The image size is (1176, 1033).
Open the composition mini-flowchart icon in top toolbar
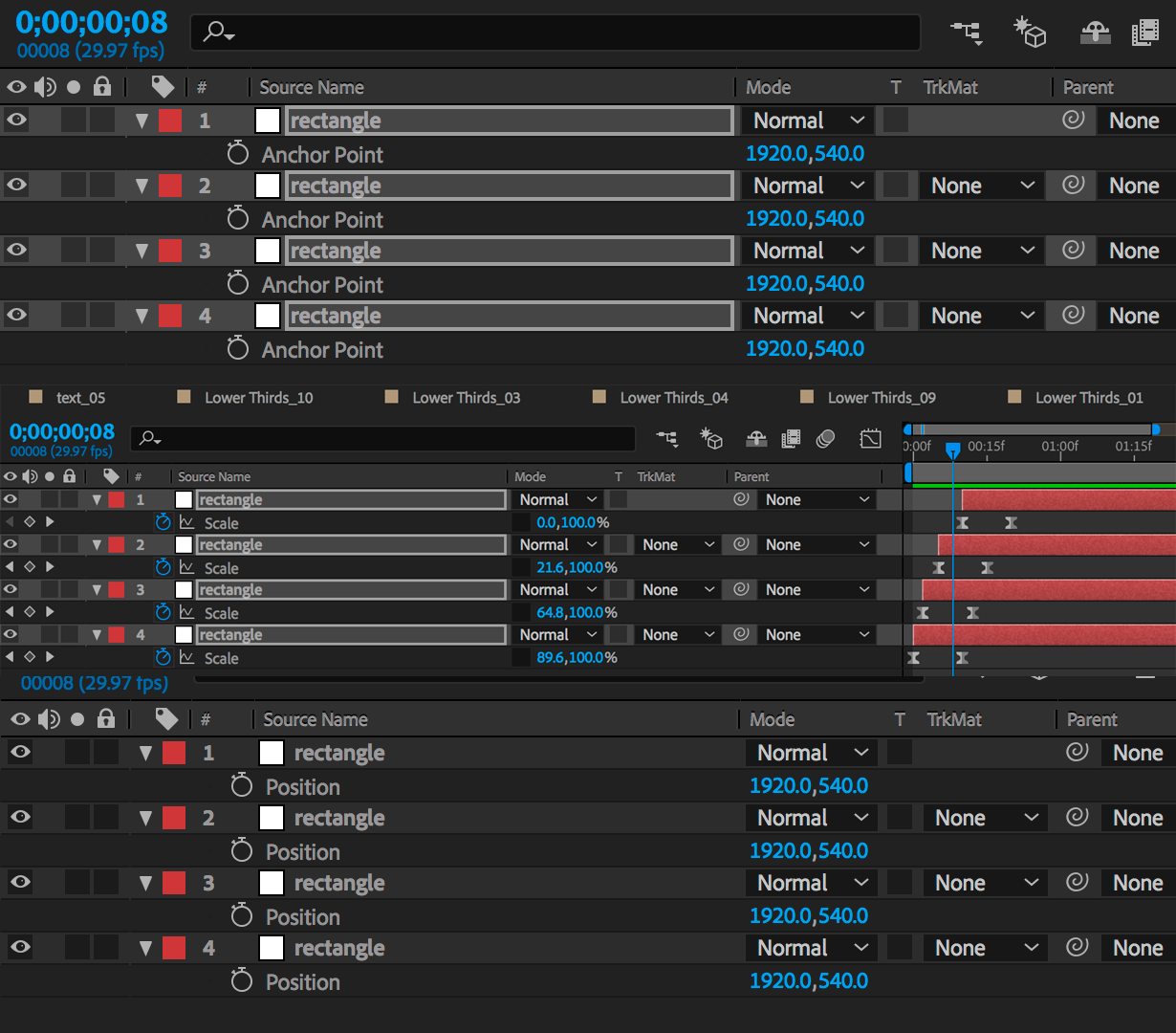(967, 33)
